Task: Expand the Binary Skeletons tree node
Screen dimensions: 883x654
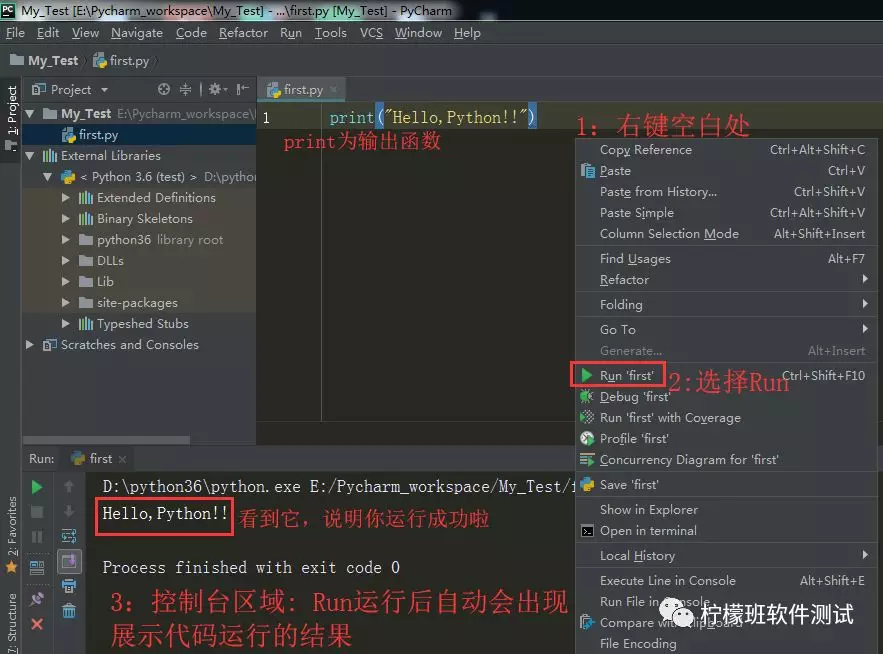Action: click(x=66, y=219)
